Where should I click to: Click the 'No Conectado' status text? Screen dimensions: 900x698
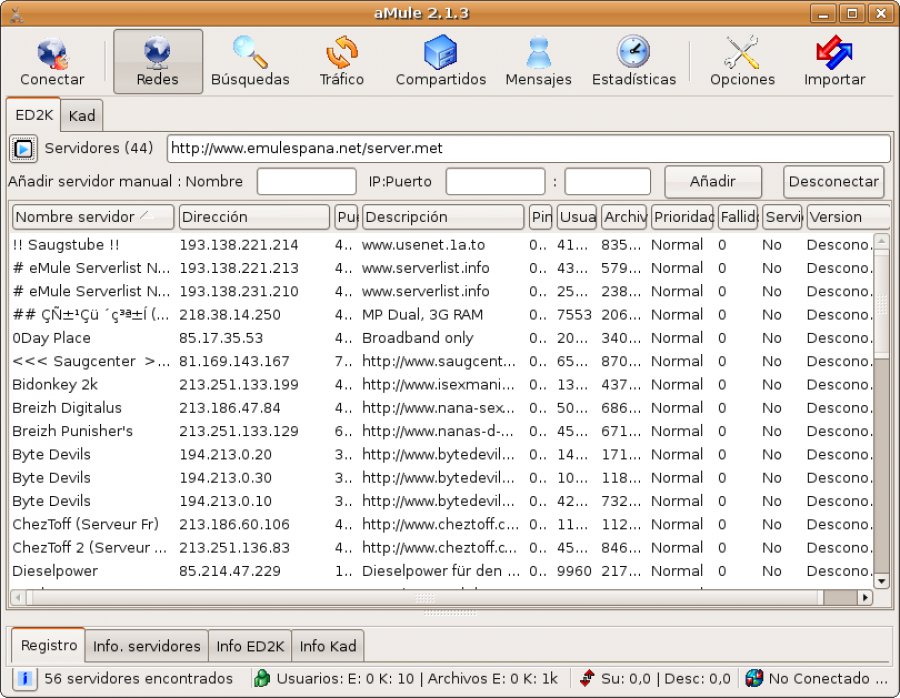click(828, 678)
